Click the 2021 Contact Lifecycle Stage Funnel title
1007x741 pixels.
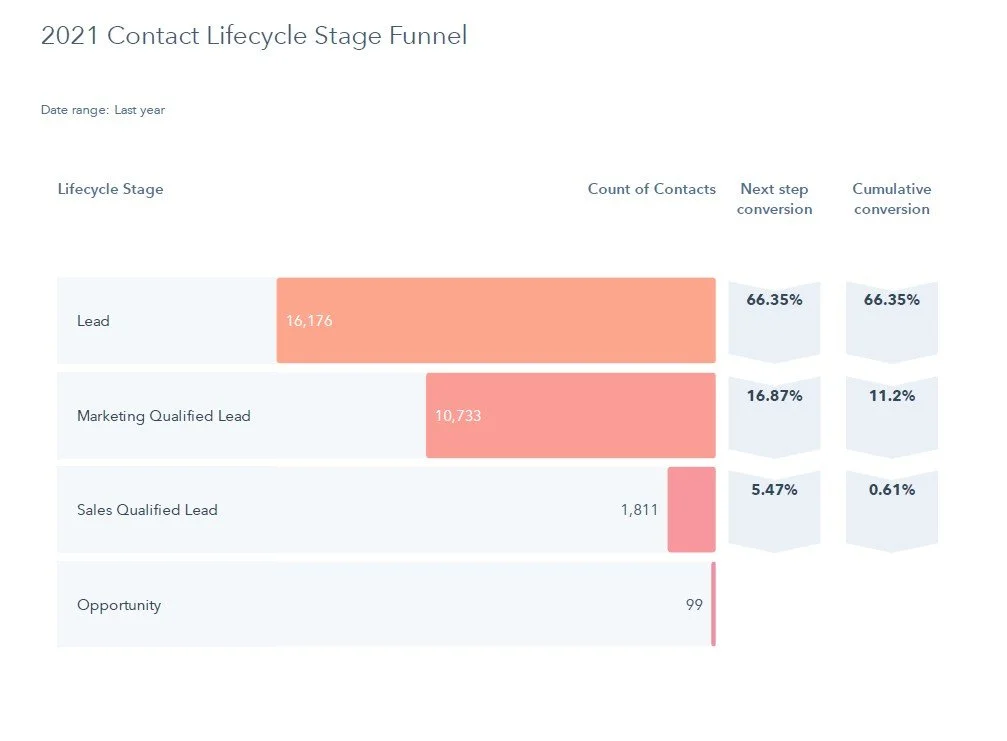pyautogui.click(x=253, y=37)
